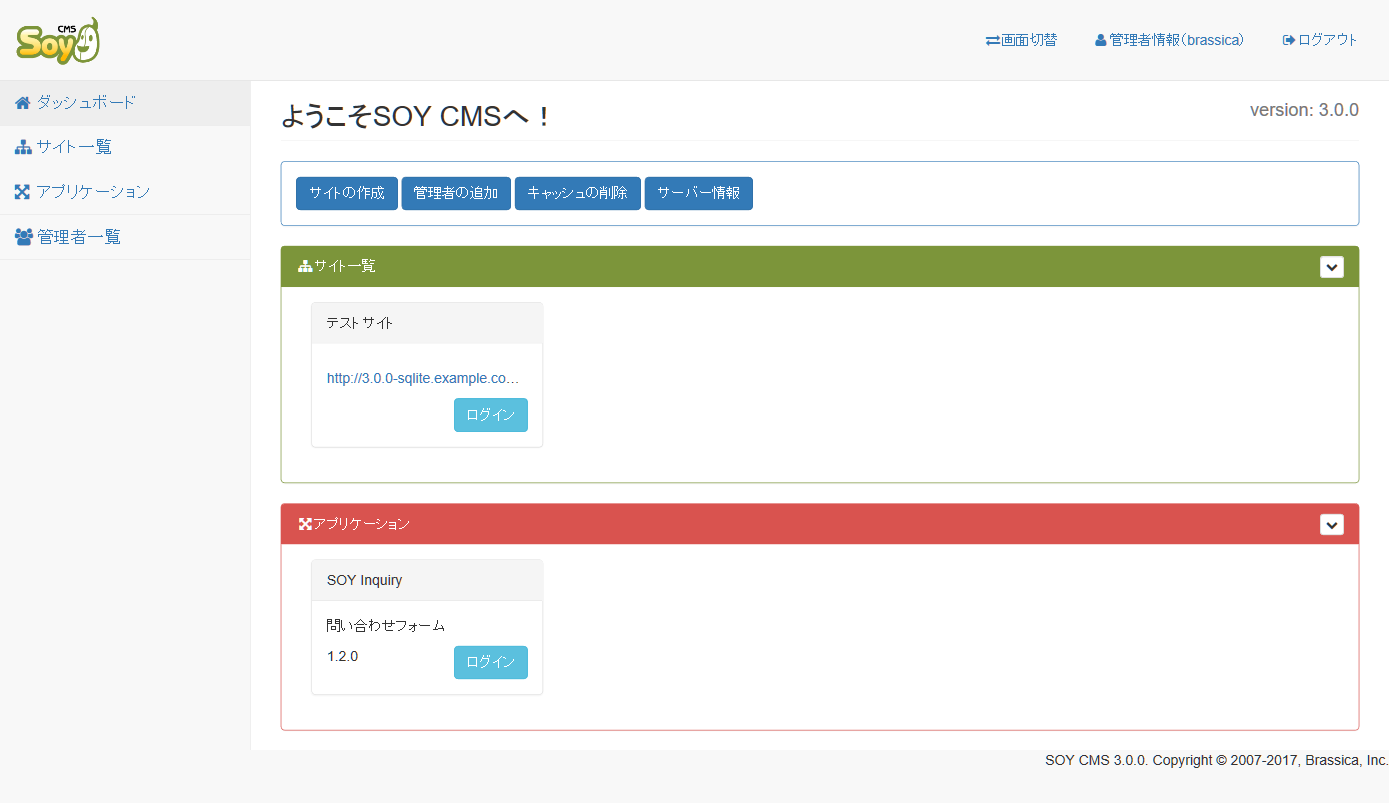The image size is (1389, 803).
Task: Click the 1.2.0 version text
Action: (342, 657)
